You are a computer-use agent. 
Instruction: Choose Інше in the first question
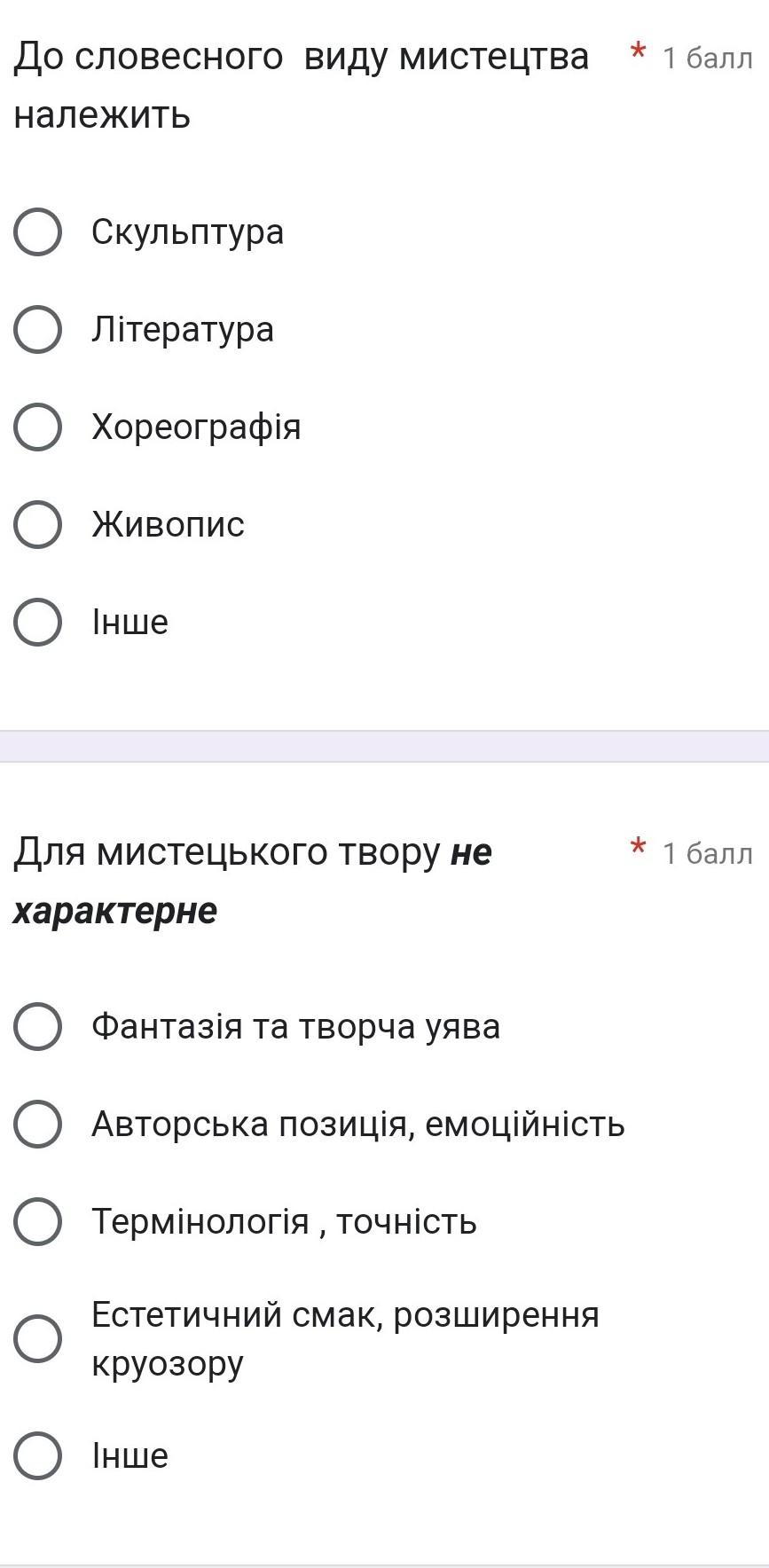pos(38,623)
